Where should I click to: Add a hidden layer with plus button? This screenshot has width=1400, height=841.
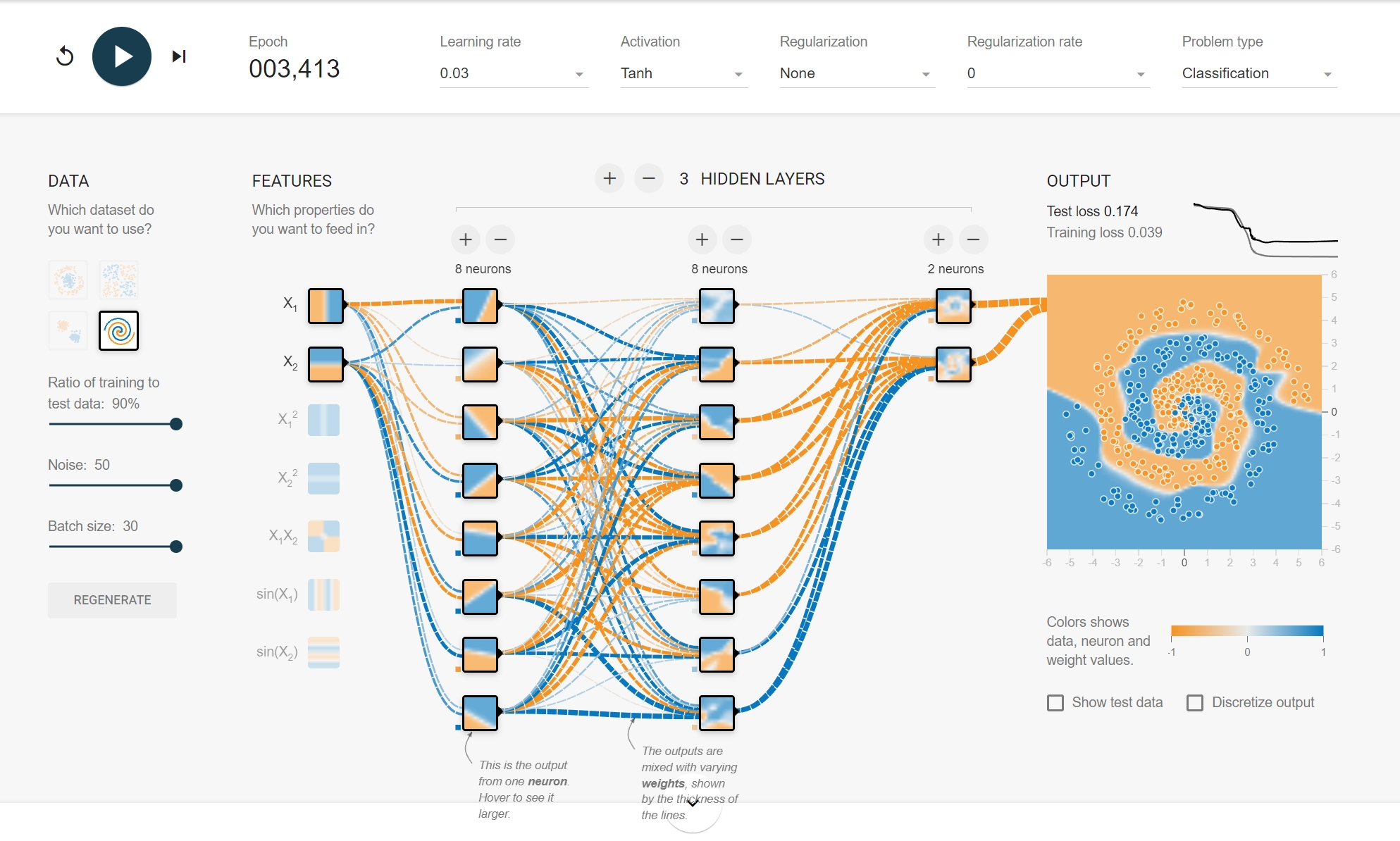pyautogui.click(x=609, y=179)
